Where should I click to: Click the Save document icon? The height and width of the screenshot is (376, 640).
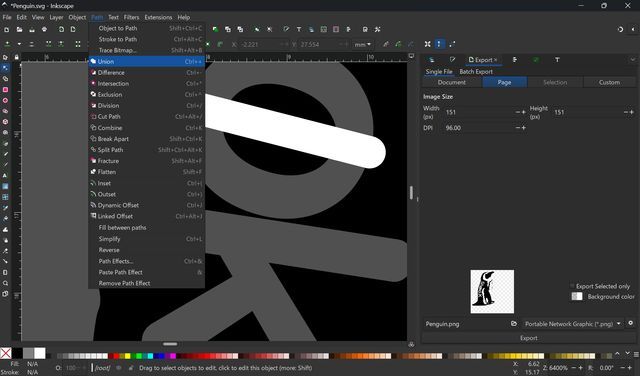tap(32, 29)
